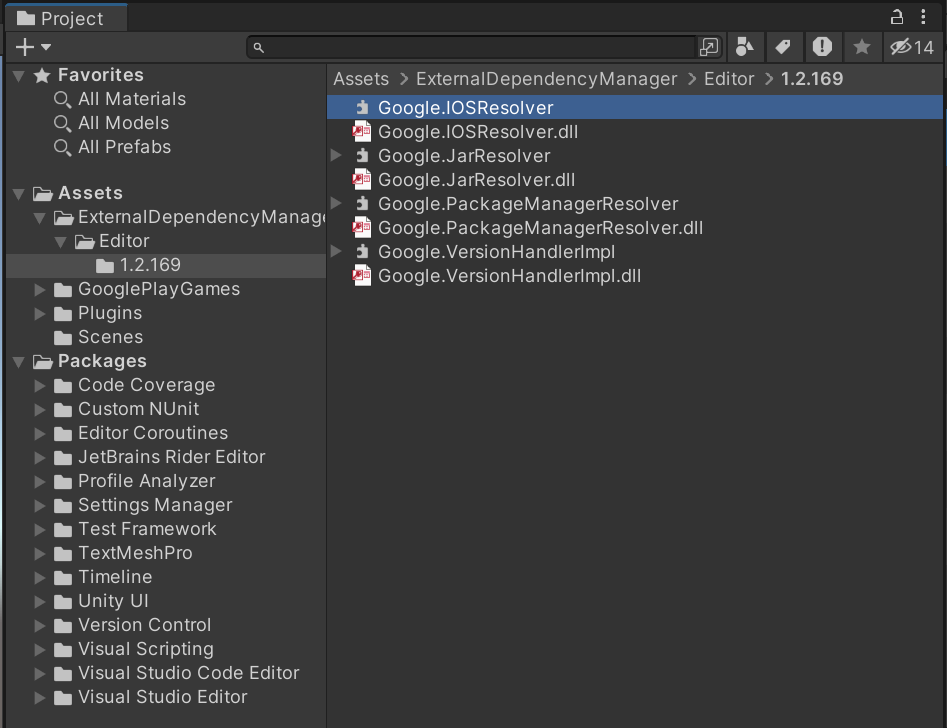Open the Search by Log Type filter
This screenshot has height=728, width=947.
coord(822,47)
